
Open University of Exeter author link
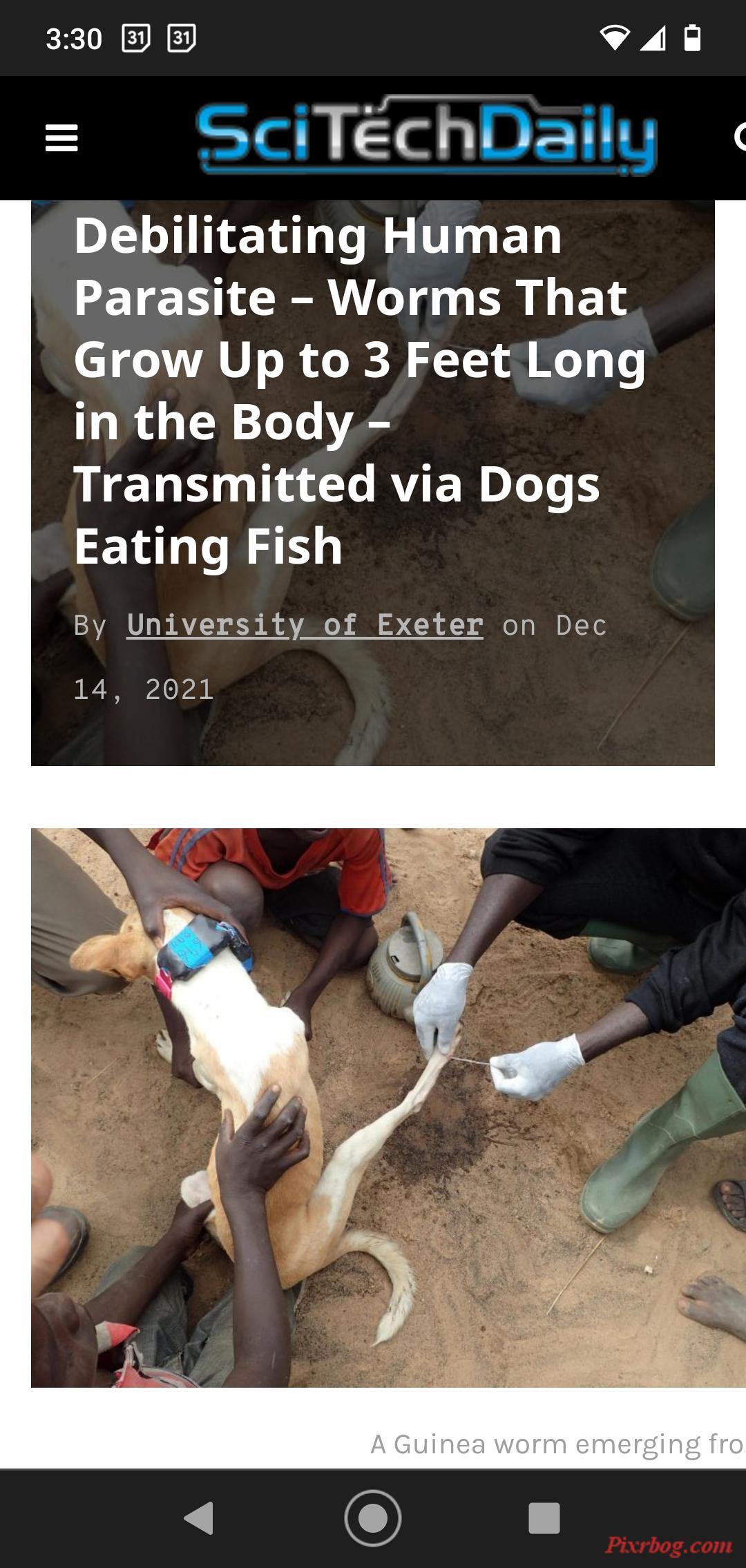point(305,625)
